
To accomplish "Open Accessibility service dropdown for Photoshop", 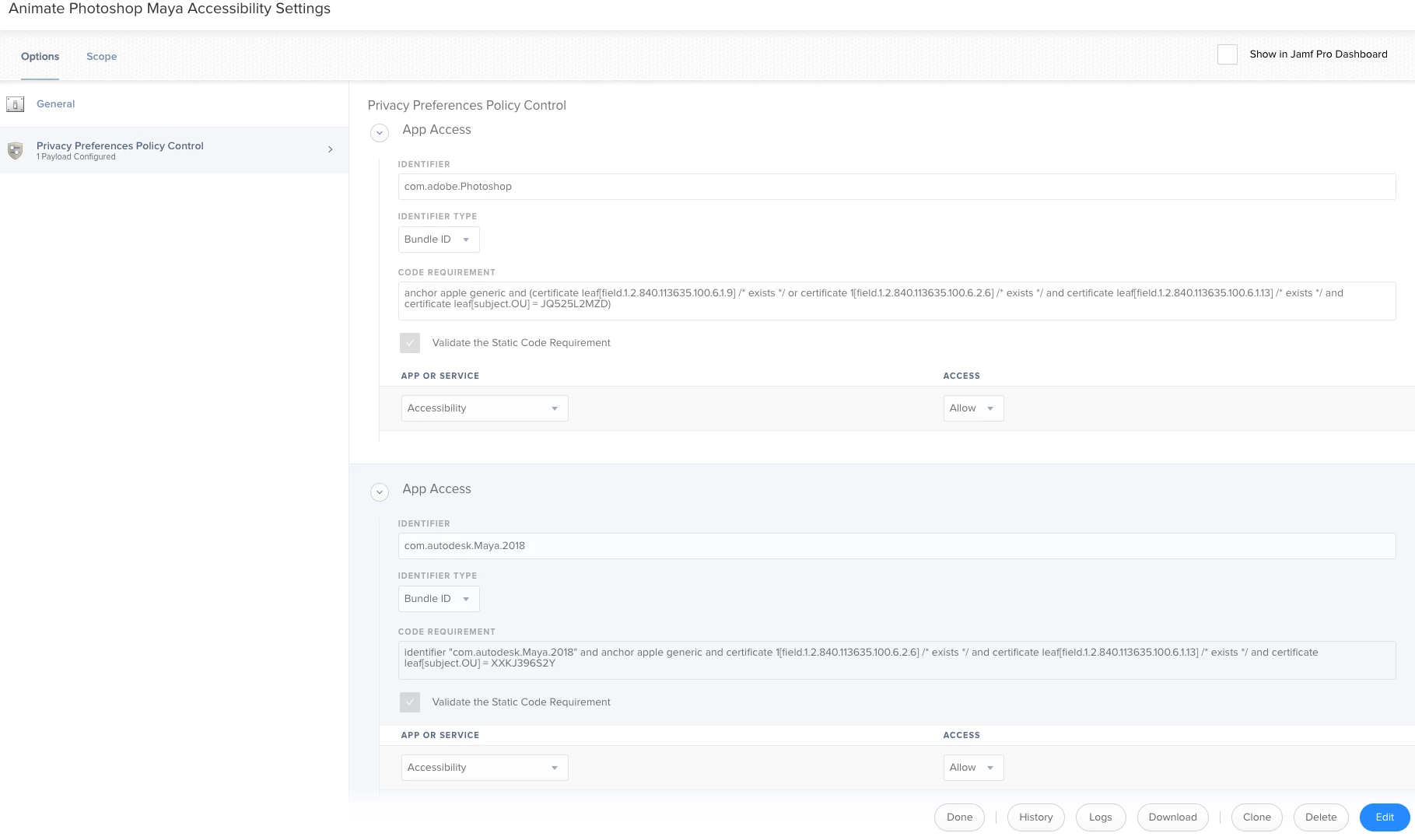I will click(485, 408).
